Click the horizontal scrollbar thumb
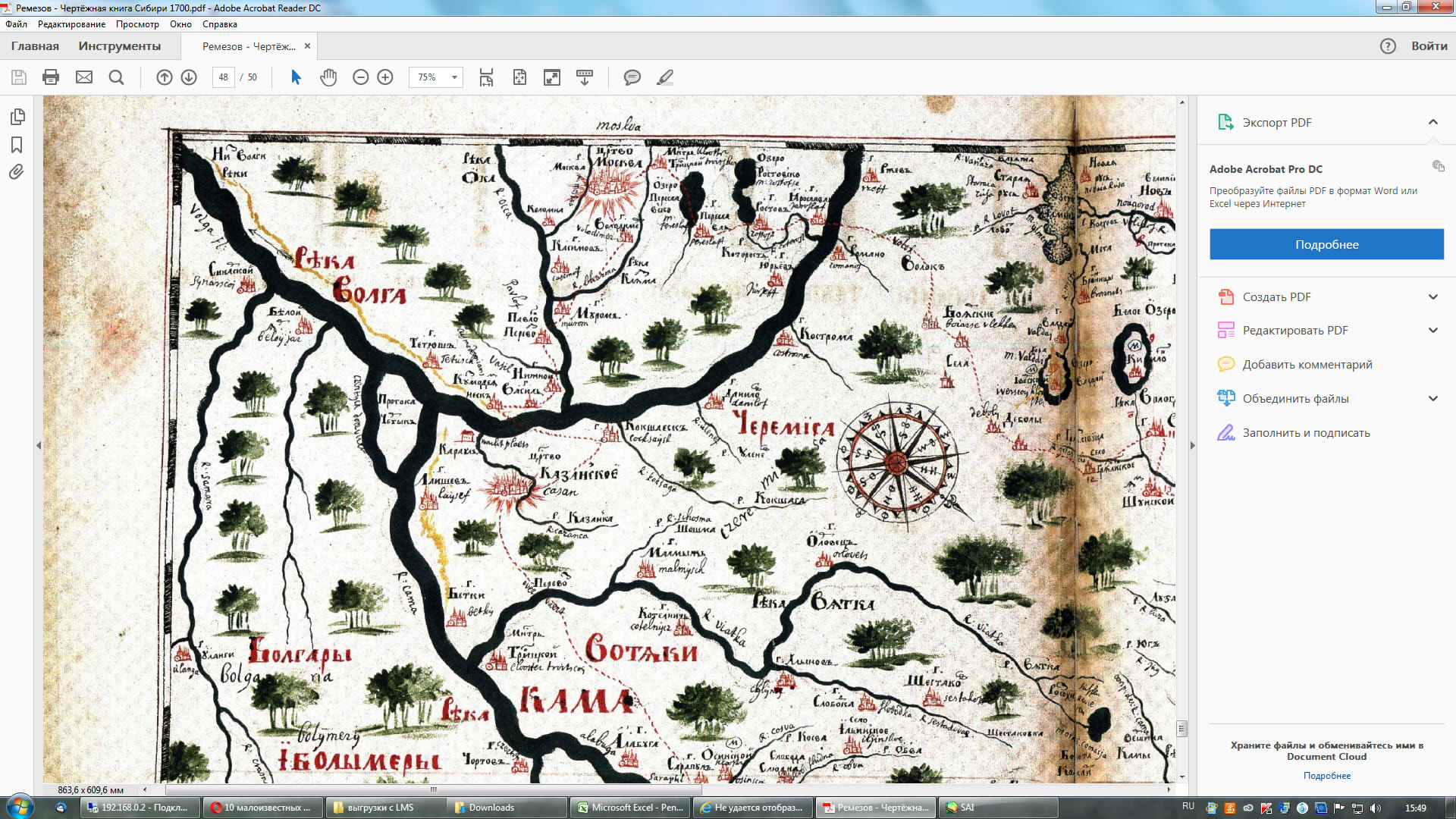 (434, 789)
